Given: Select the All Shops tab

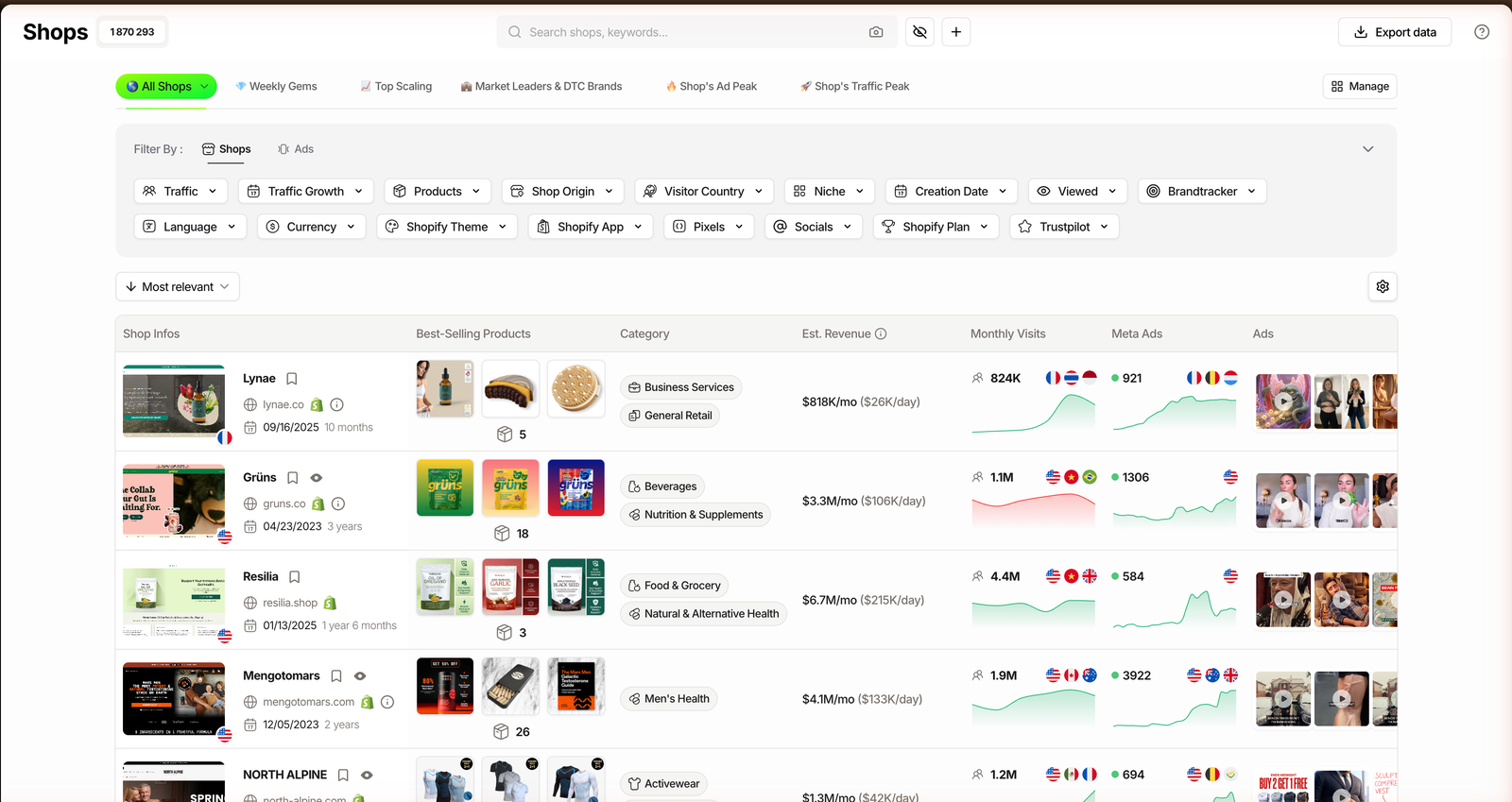Looking at the screenshot, I should [x=166, y=86].
